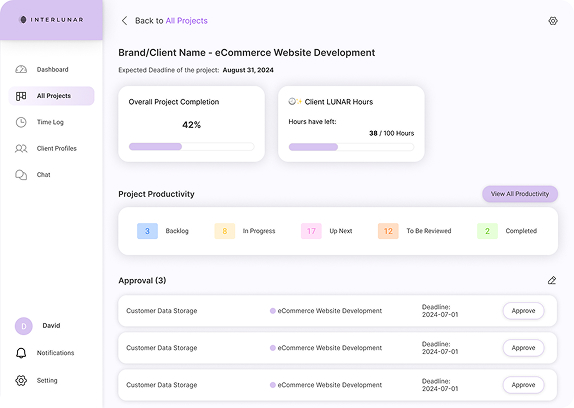Approve the third Customer Data Storage row

tap(523, 385)
